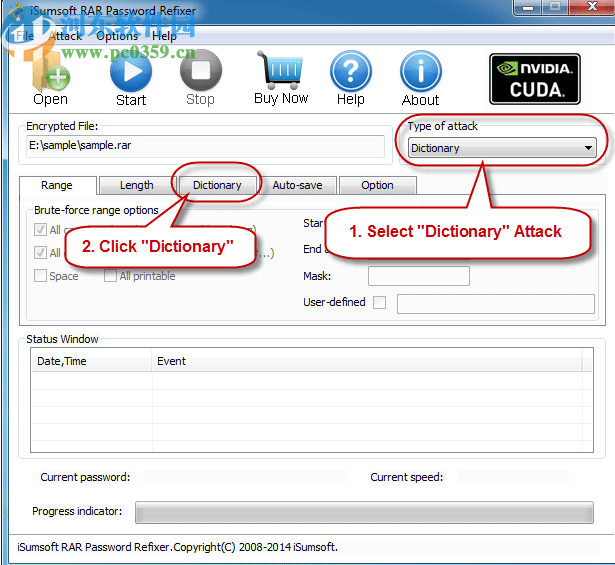Switch to the Length tab
The height and width of the screenshot is (565, 615).
pos(137,185)
